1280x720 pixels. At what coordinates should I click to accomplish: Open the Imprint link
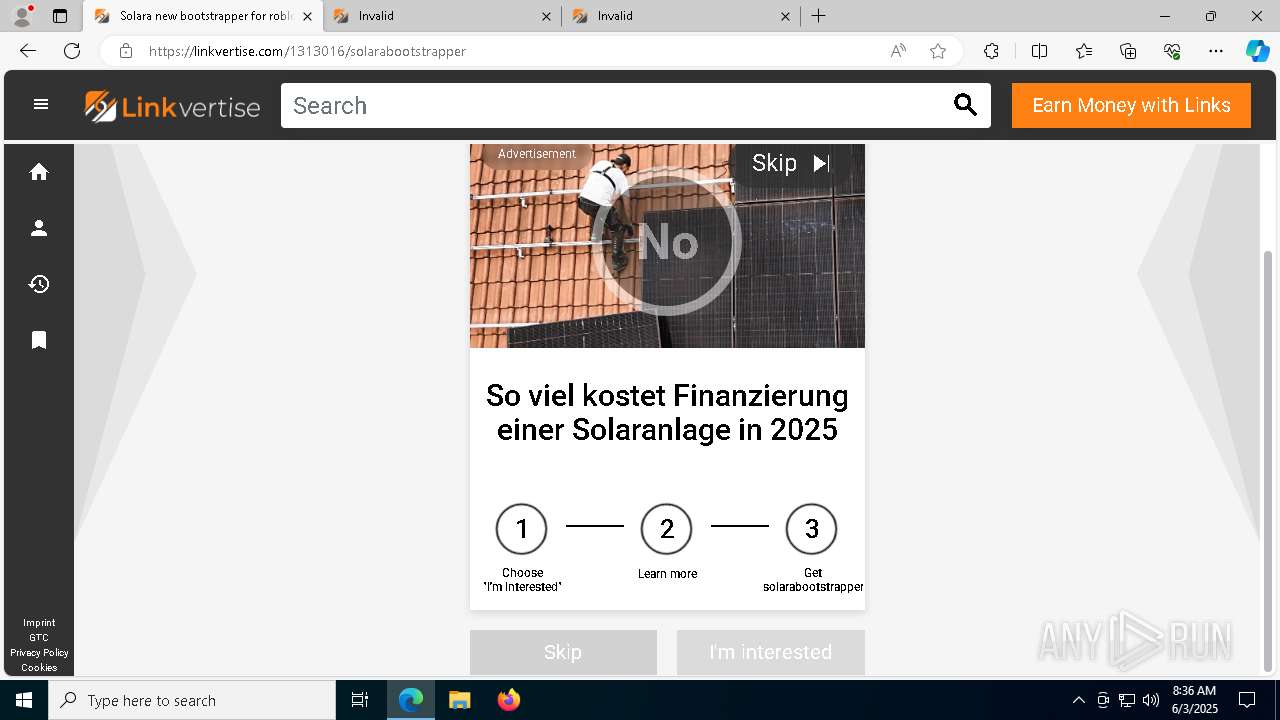tap(39, 622)
